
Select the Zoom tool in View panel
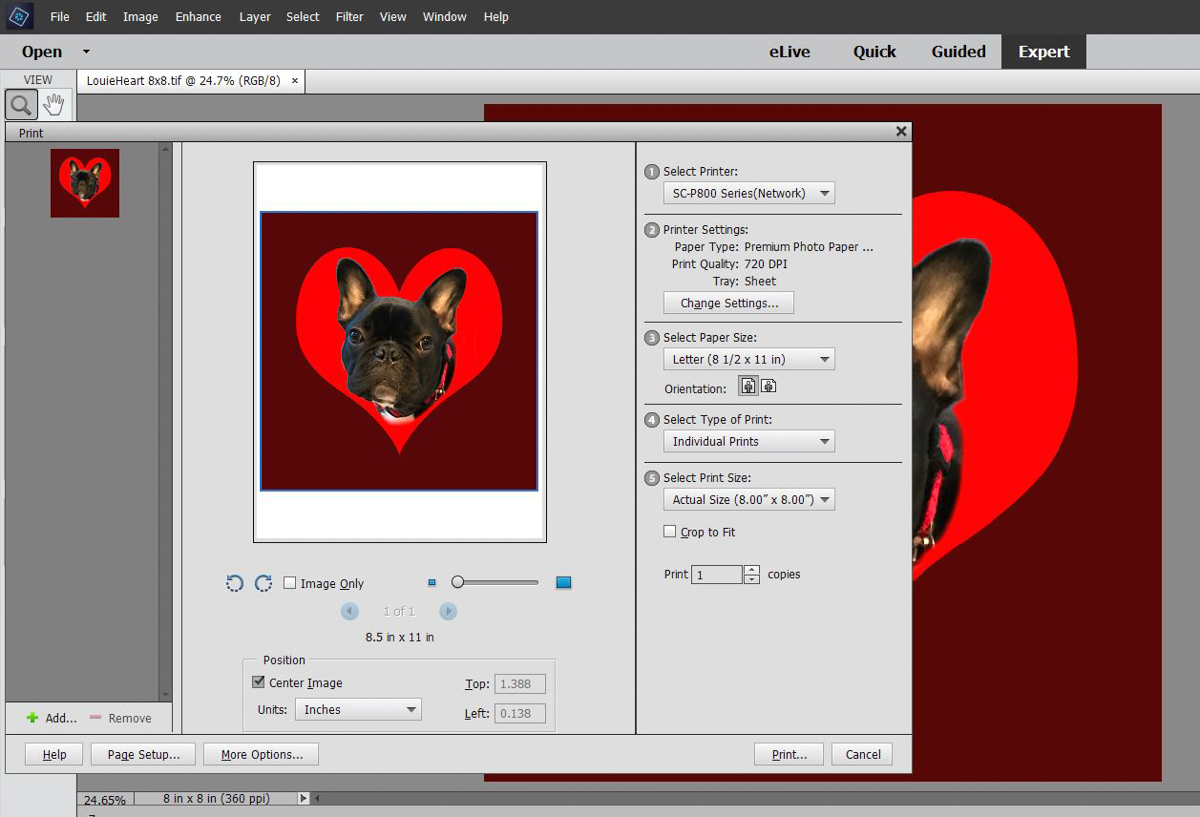(x=21, y=104)
